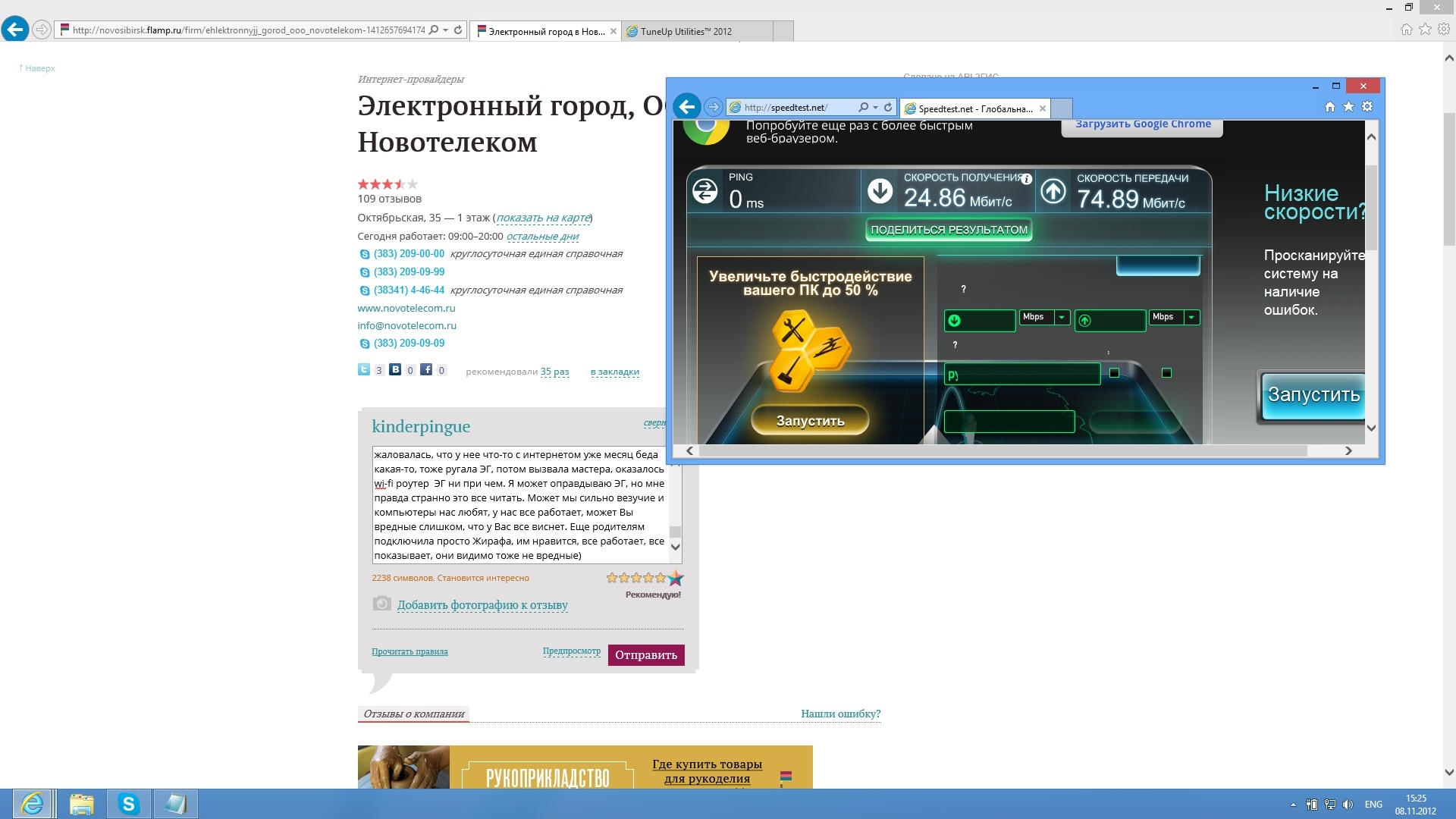The image size is (1456, 819).
Task: Click the Наверх link
Action: [x=37, y=68]
